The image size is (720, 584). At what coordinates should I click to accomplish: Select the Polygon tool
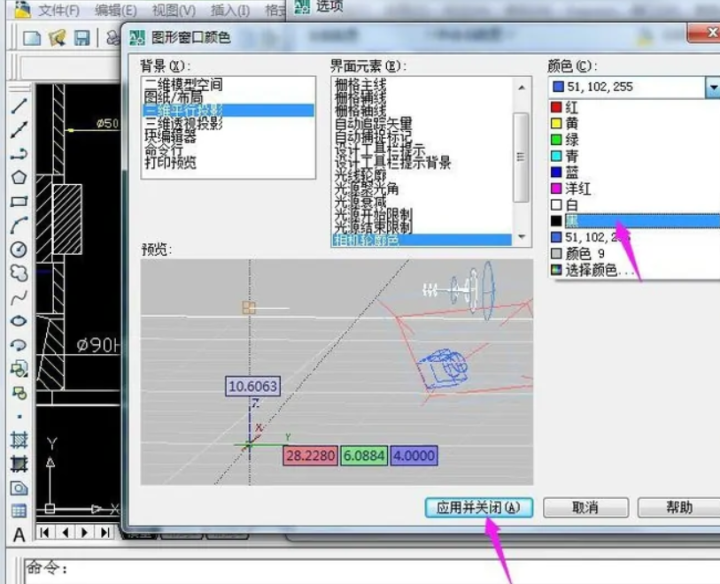19,178
